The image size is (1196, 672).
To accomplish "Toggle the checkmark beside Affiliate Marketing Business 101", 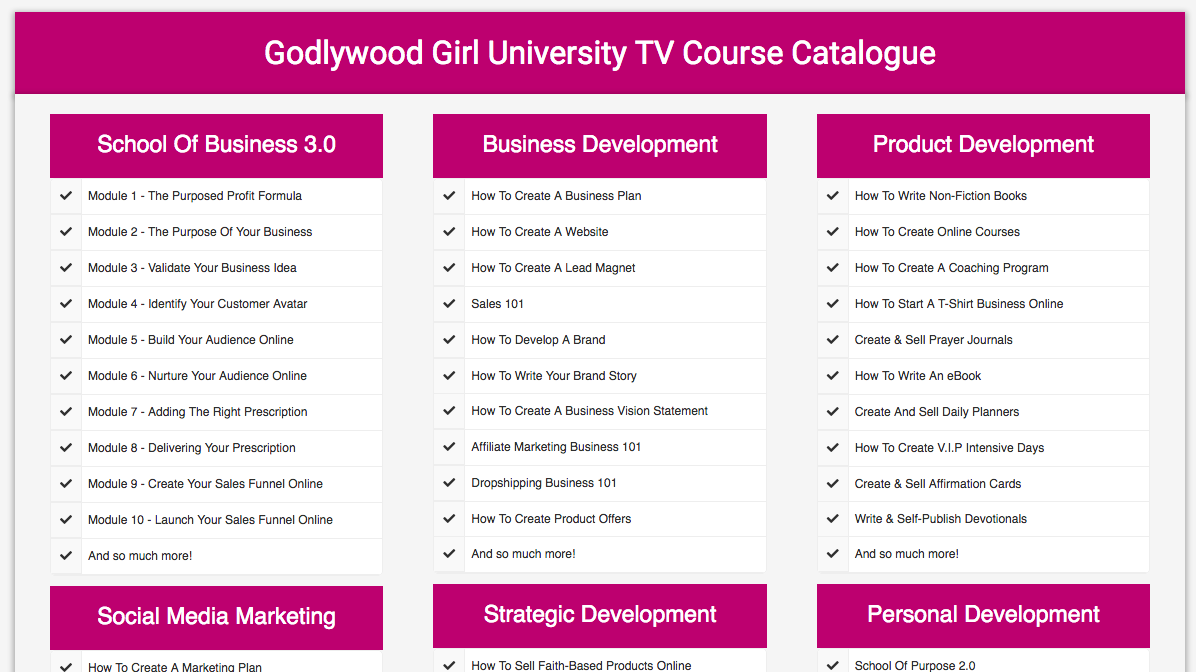I will pyautogui.click(x=449, y=447).
